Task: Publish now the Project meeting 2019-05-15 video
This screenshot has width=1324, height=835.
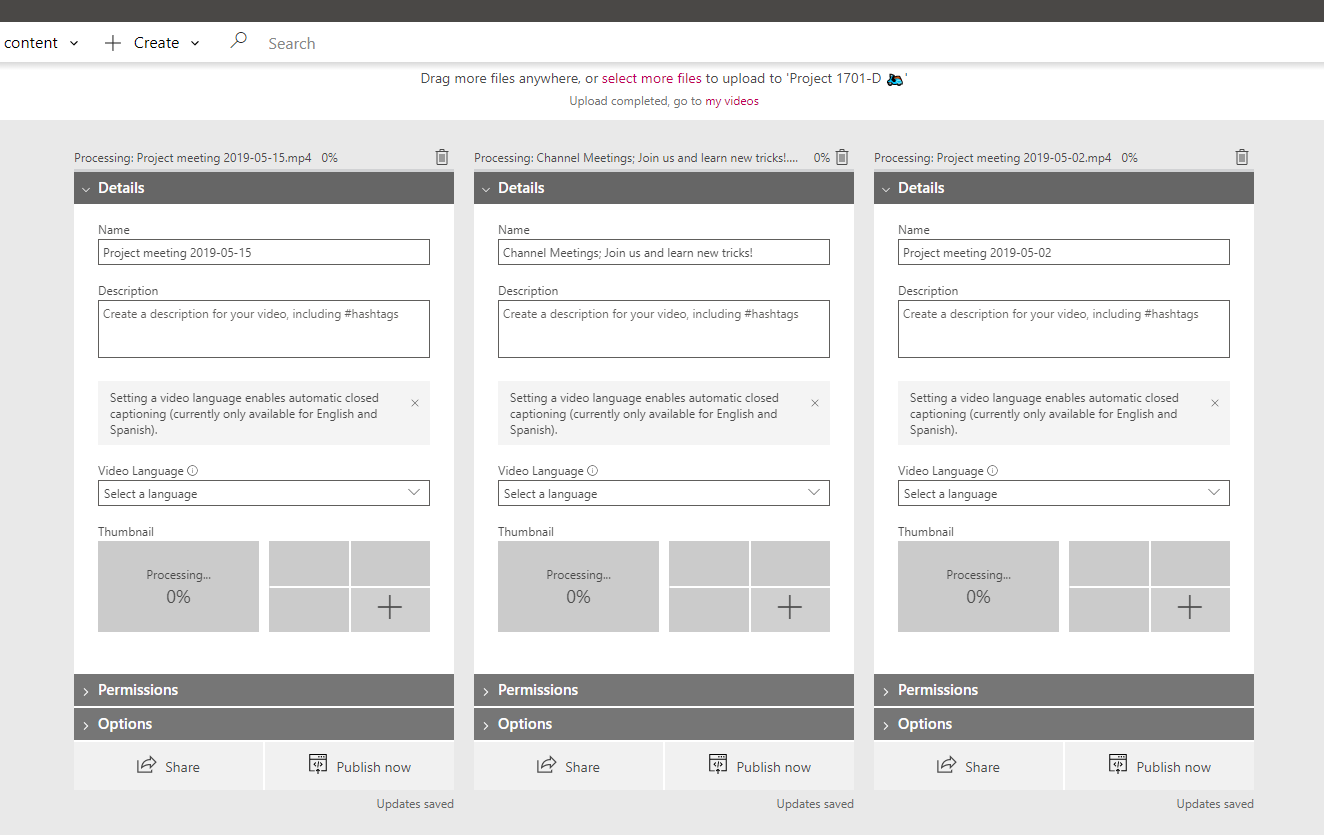Action: pos(360,766)
